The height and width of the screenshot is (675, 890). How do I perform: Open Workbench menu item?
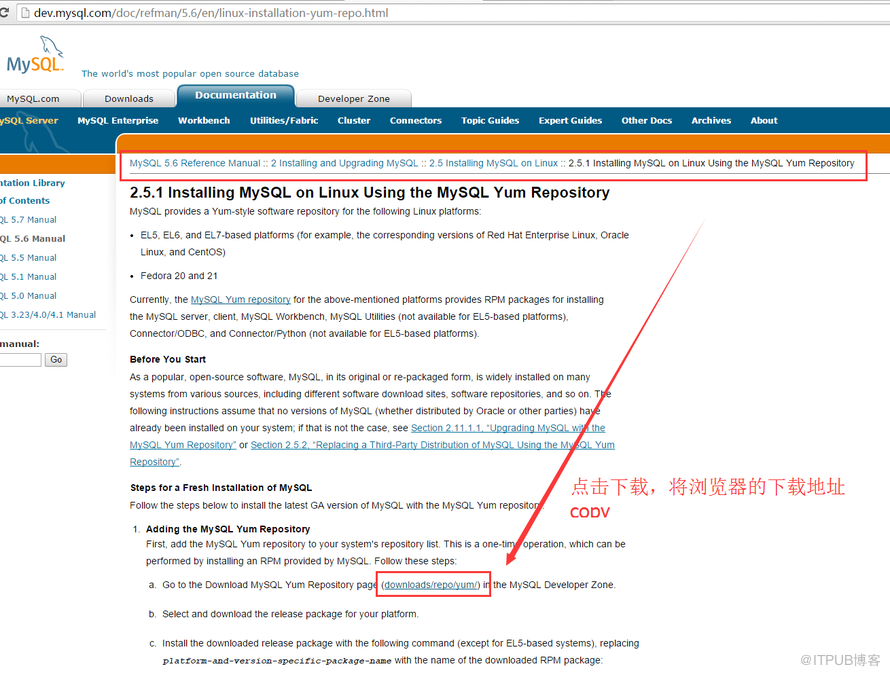[204, 120]
